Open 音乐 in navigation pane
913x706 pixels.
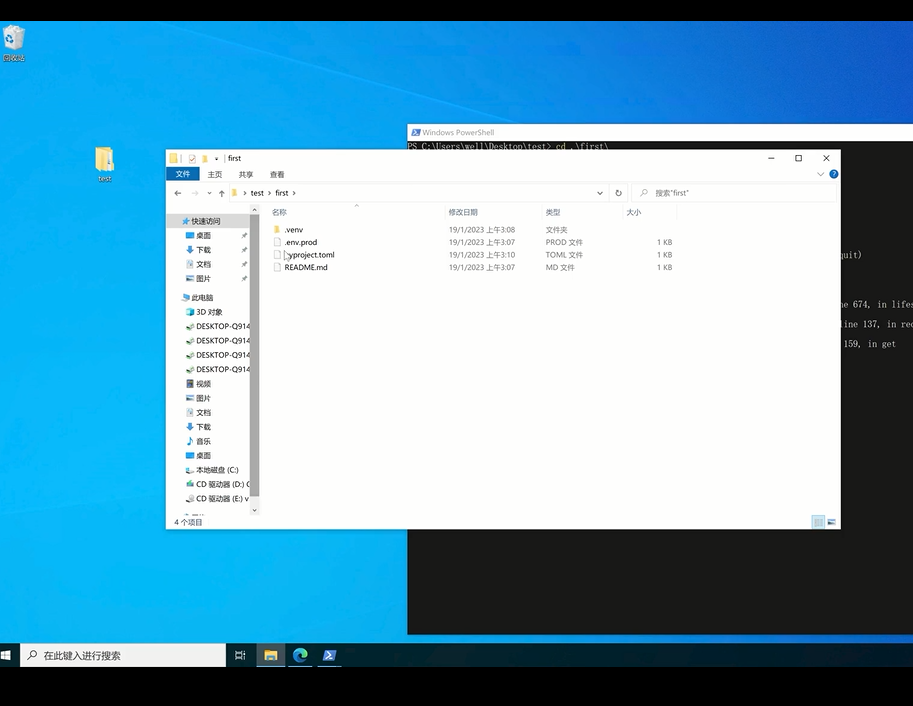198,442
